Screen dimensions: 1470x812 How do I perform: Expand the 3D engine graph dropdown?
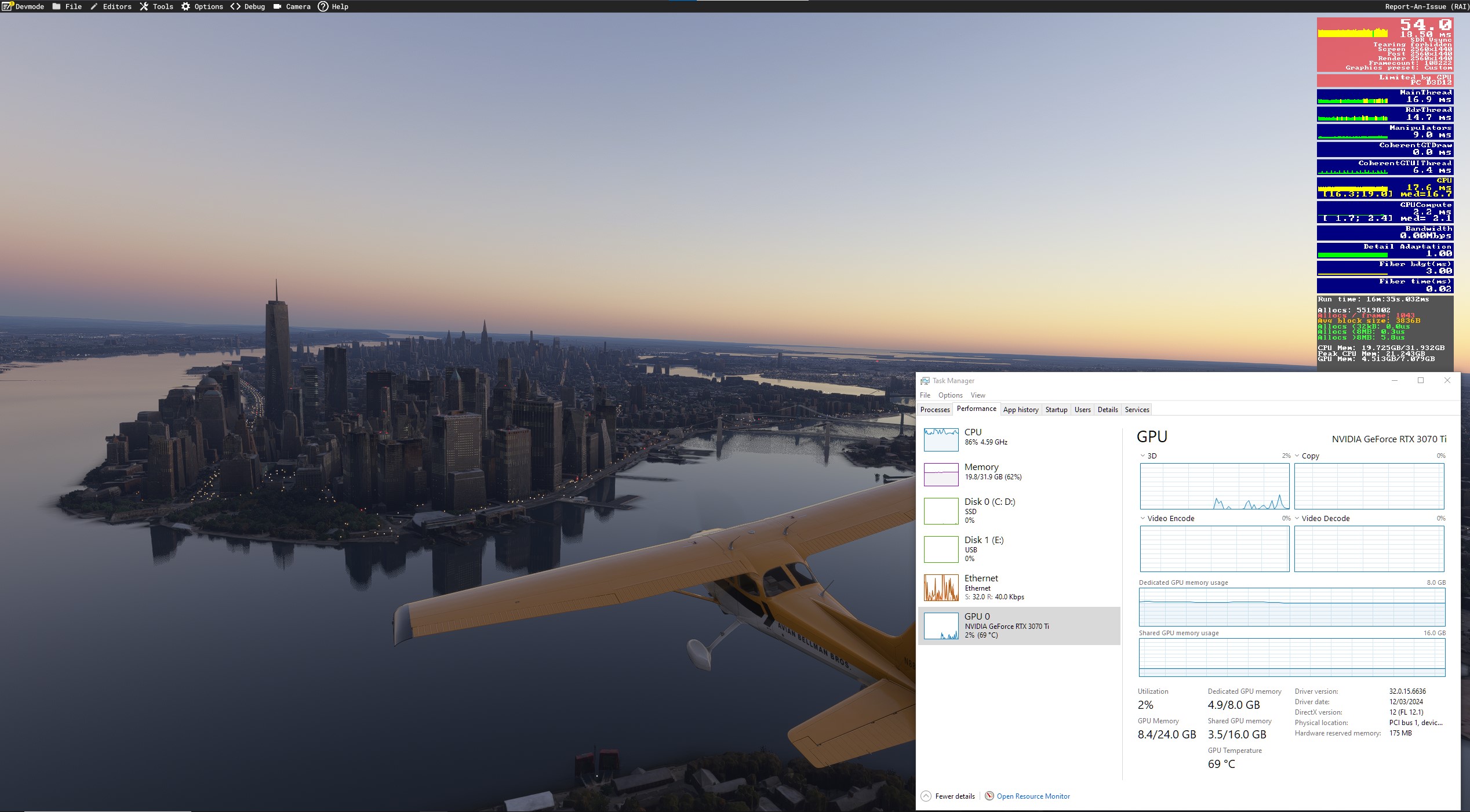click(x=1142, y=456)
